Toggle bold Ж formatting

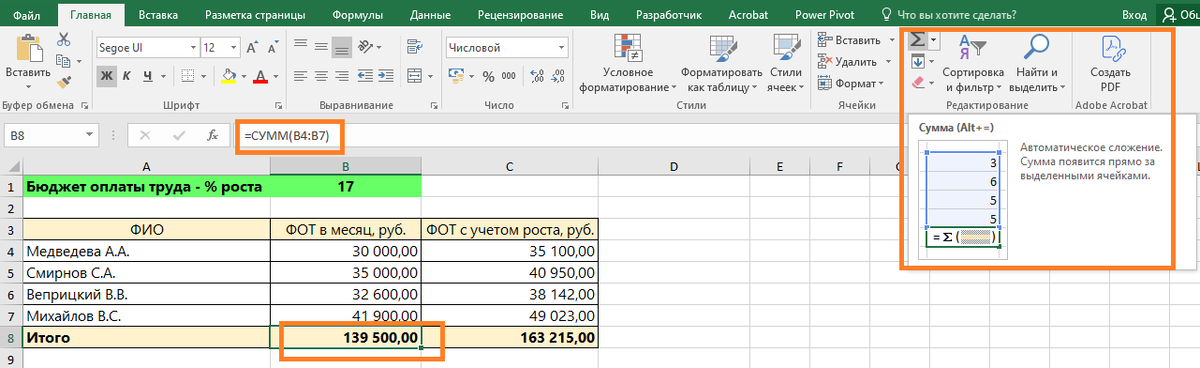(x=106, y=76)
